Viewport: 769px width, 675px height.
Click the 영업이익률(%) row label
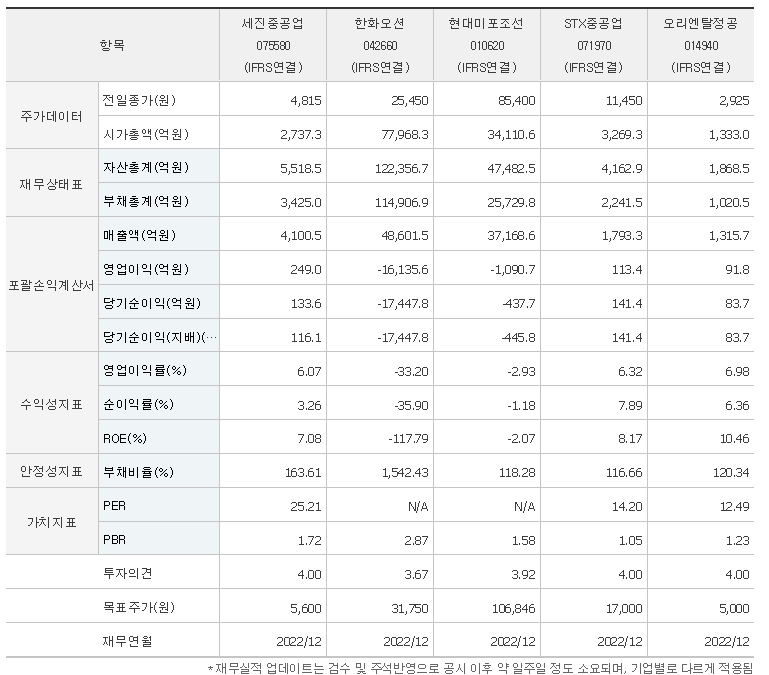pyautogui.click(x=145, y=370)
